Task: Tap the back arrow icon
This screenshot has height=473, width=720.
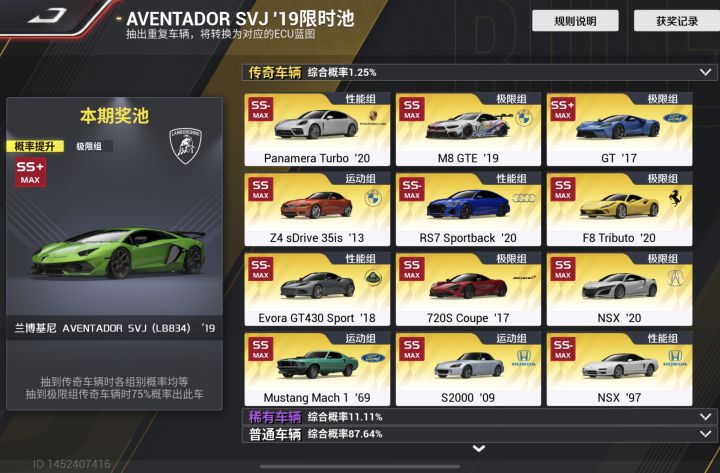Action: (48, 17)
